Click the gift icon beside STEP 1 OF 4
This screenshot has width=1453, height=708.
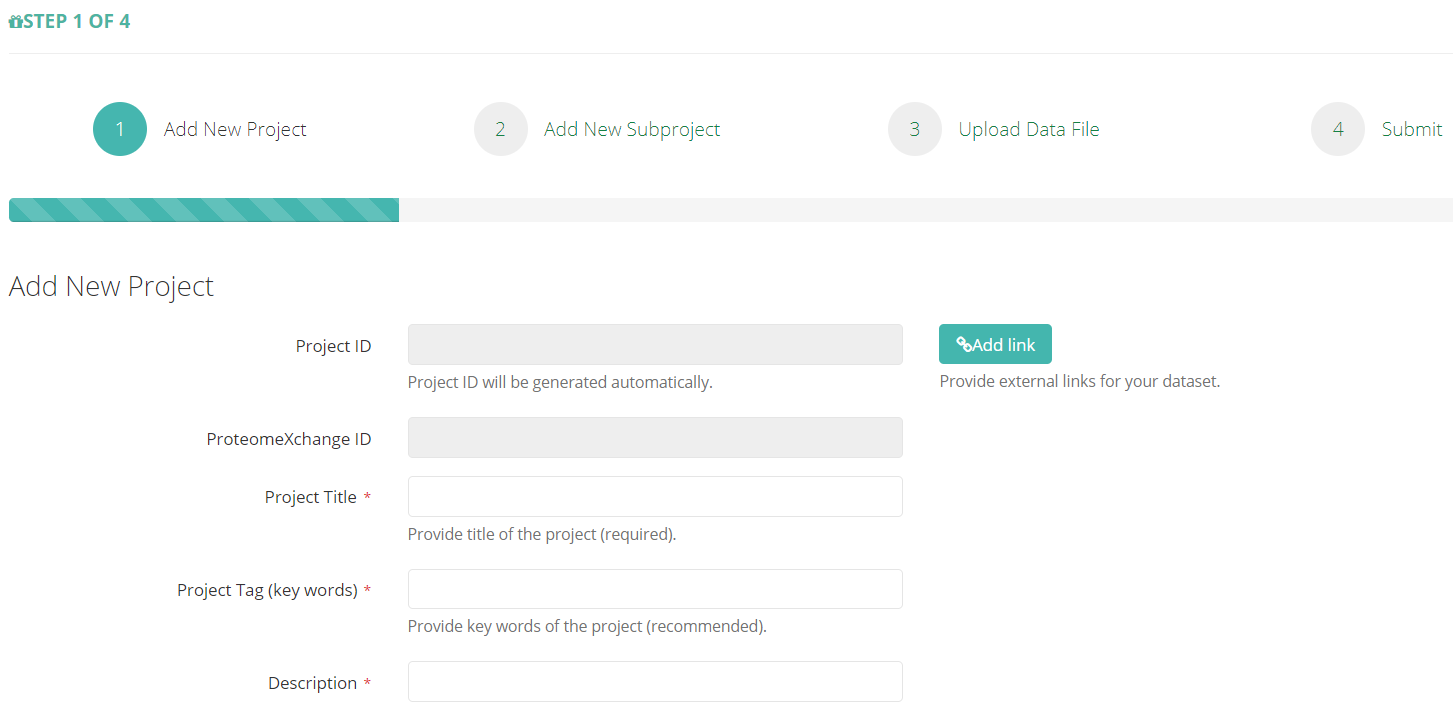[x=15, y=22]
